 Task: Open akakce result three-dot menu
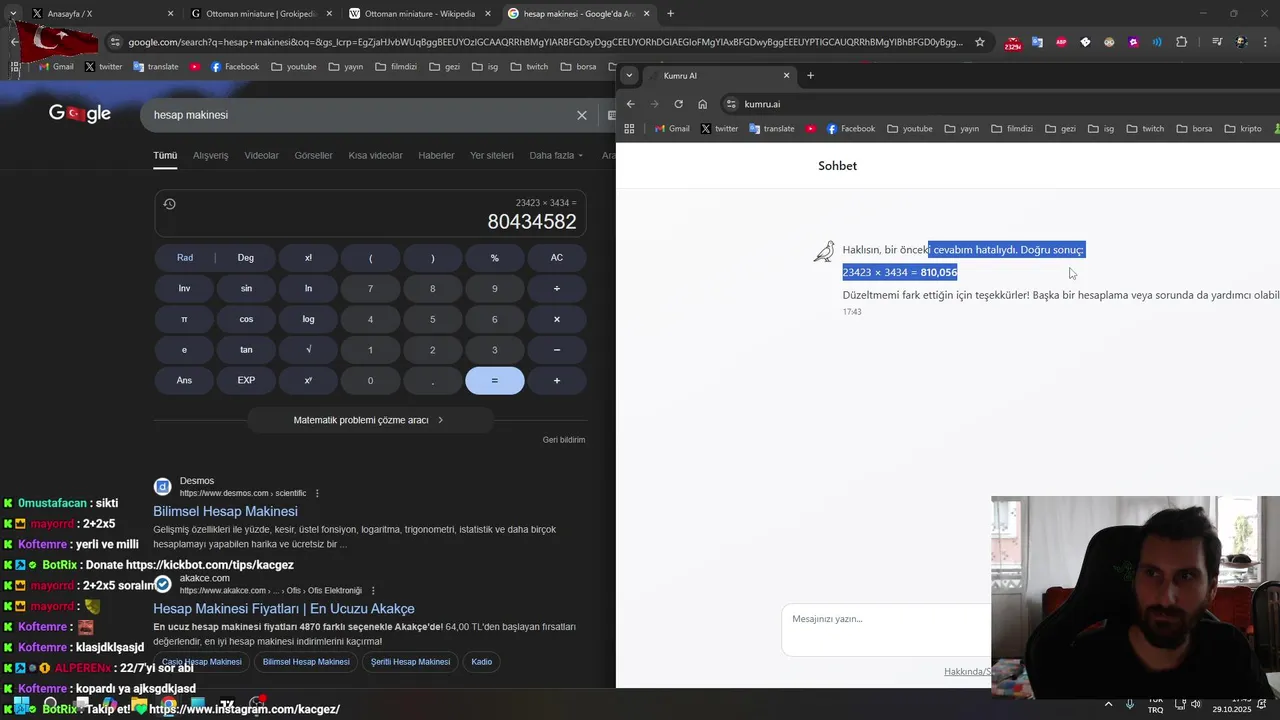[373, 590]
